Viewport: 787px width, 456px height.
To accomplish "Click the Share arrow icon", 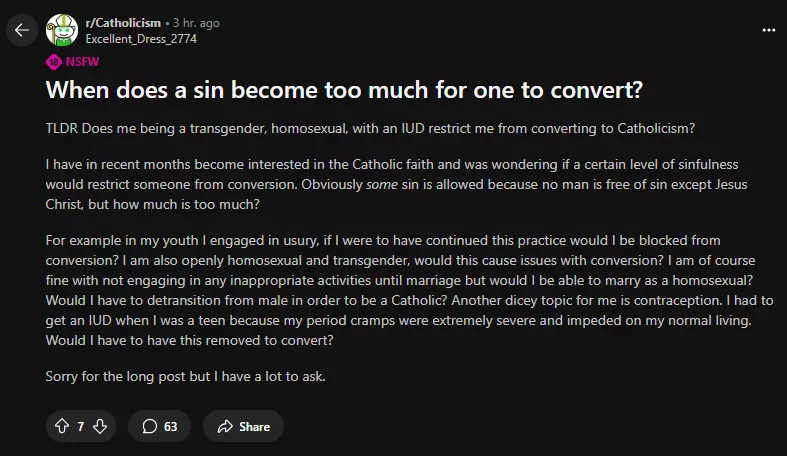I will [x=225, y=426].
